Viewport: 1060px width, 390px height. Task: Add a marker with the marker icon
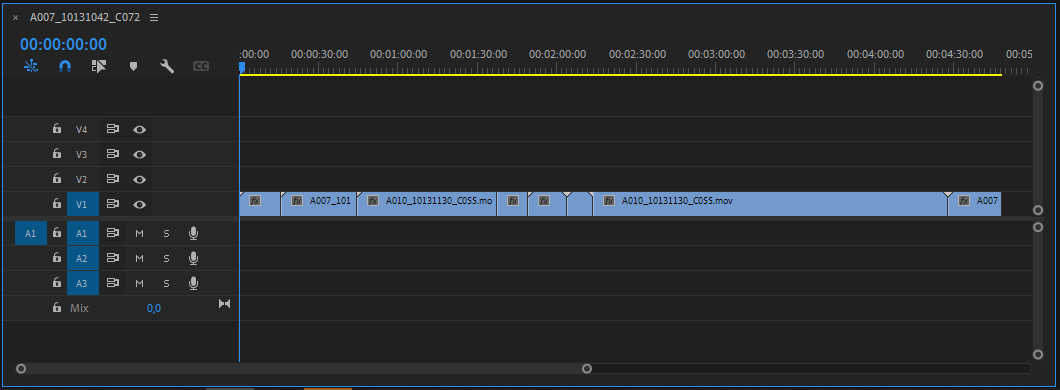(x=133, y=66)
